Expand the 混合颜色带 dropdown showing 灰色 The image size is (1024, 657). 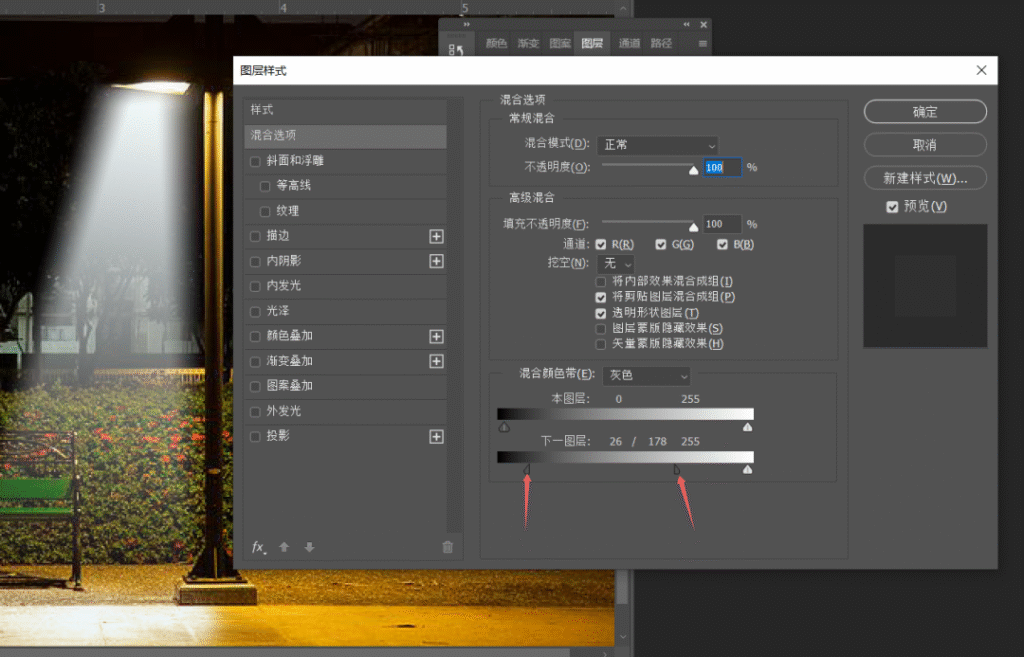646,376
